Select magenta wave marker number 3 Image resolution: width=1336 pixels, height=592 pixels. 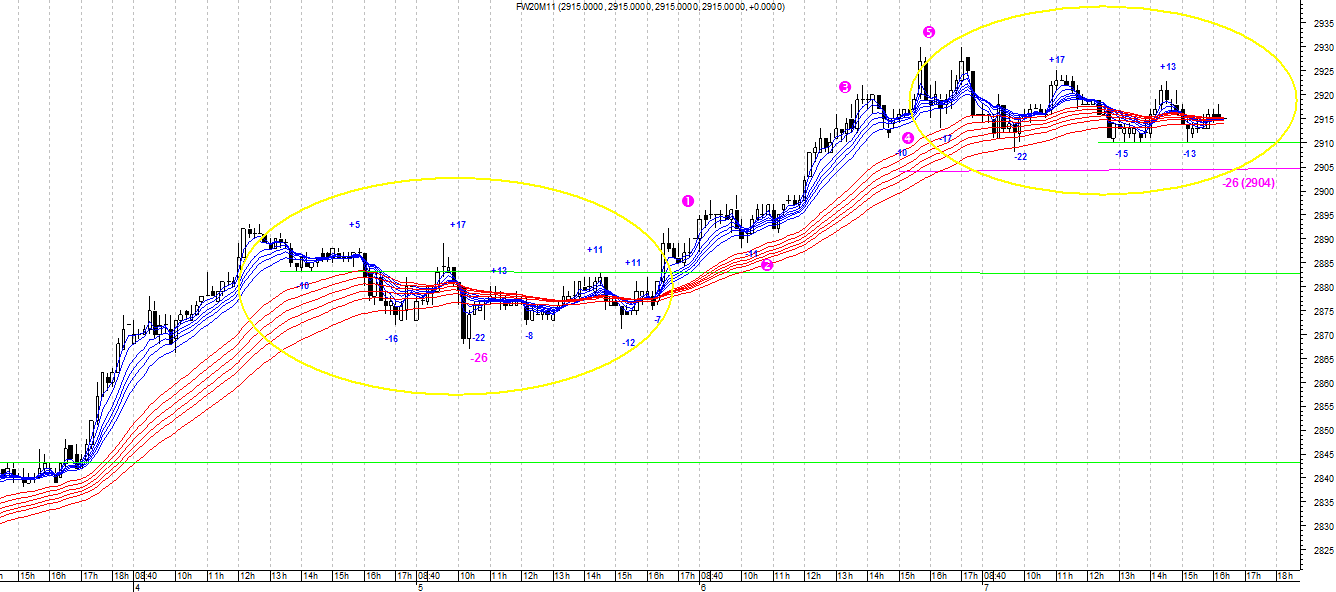pos(845,87)
